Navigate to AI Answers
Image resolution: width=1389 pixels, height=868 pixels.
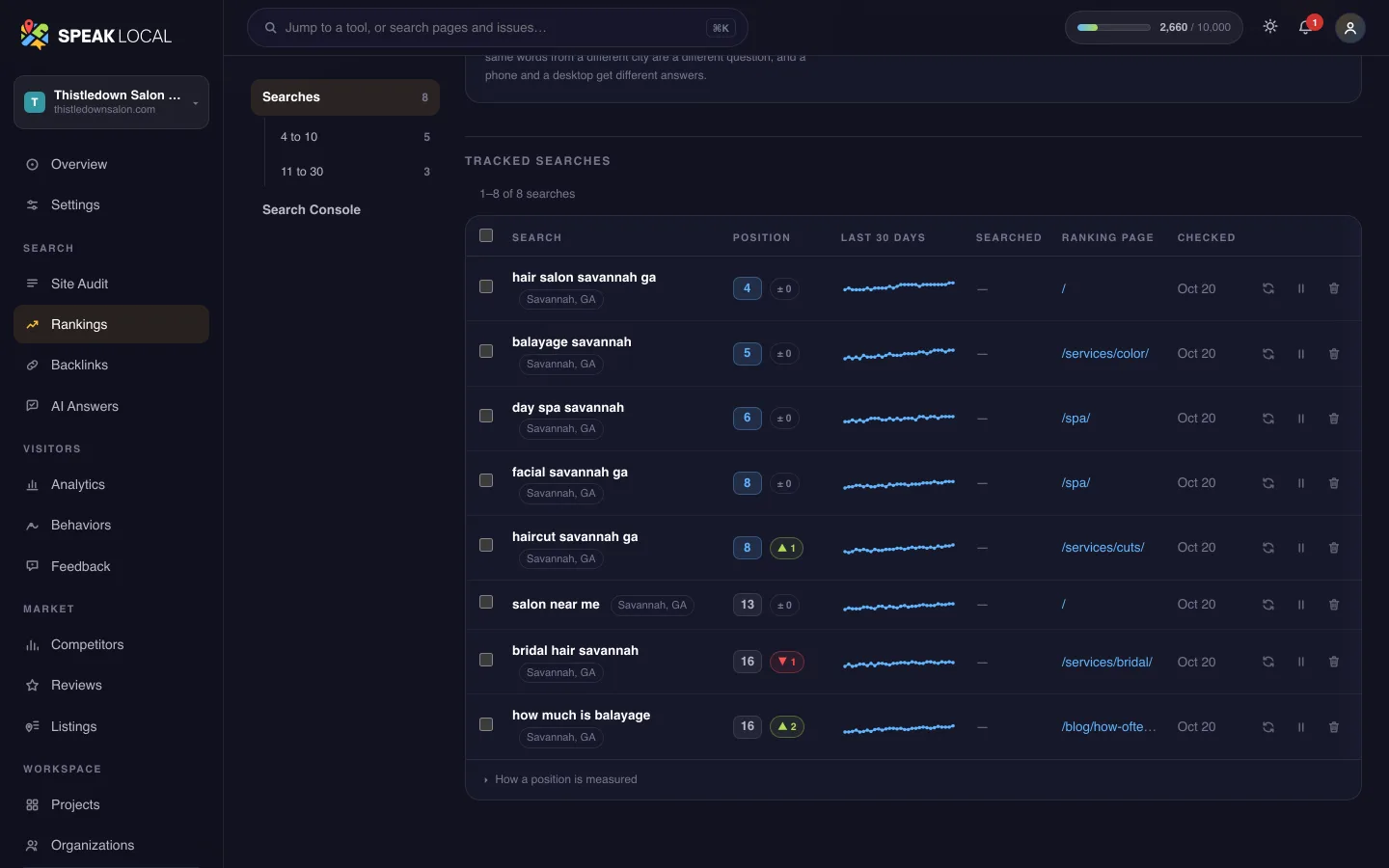(x=111, y=406)
